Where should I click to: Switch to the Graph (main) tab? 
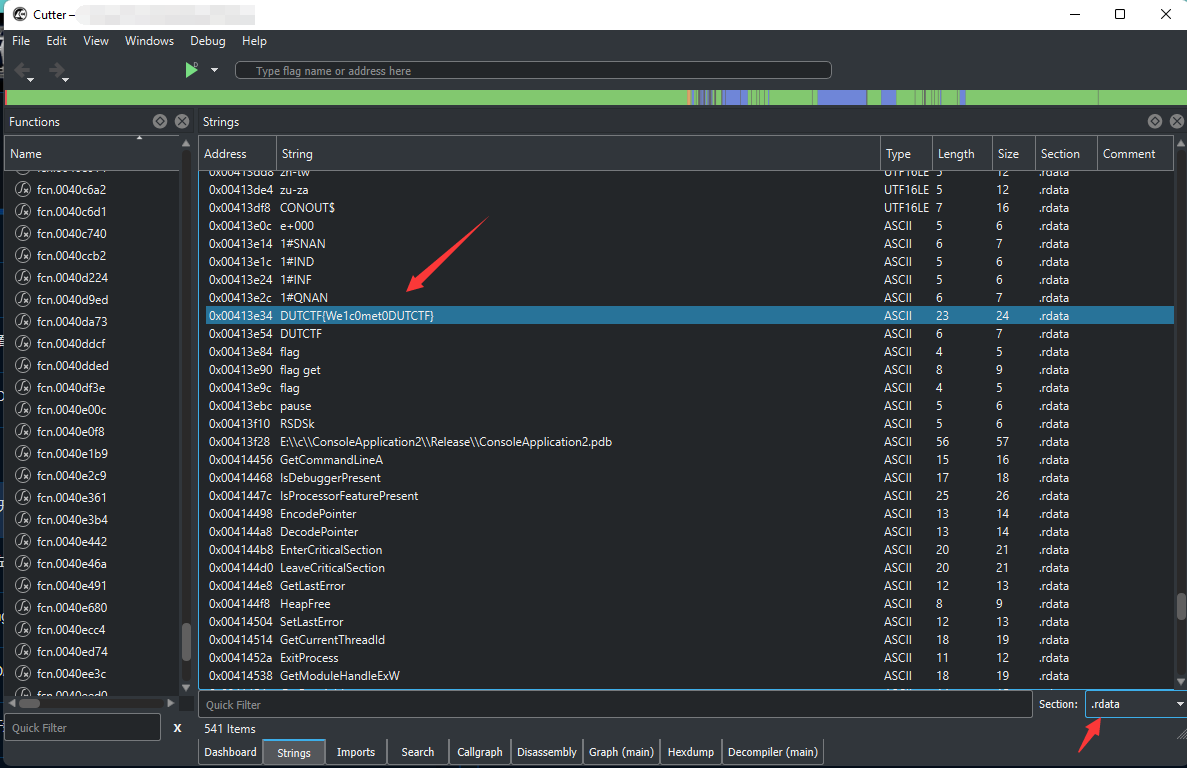(622, 752)
